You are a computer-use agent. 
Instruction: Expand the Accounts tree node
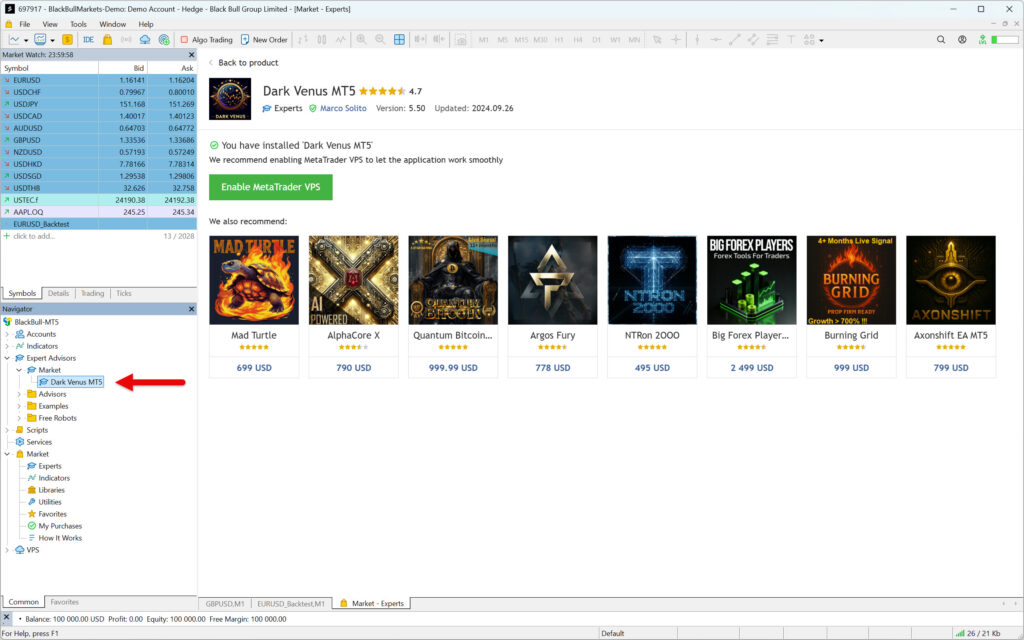pyautogui.click(x=7, y=334)
